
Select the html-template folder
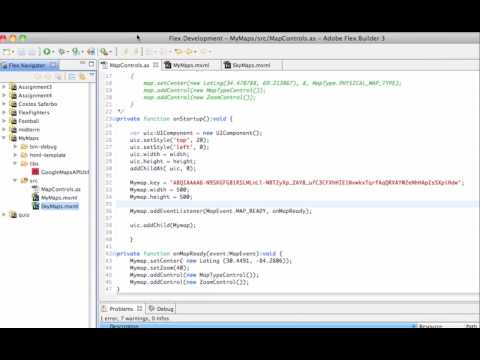click(43, 155)
